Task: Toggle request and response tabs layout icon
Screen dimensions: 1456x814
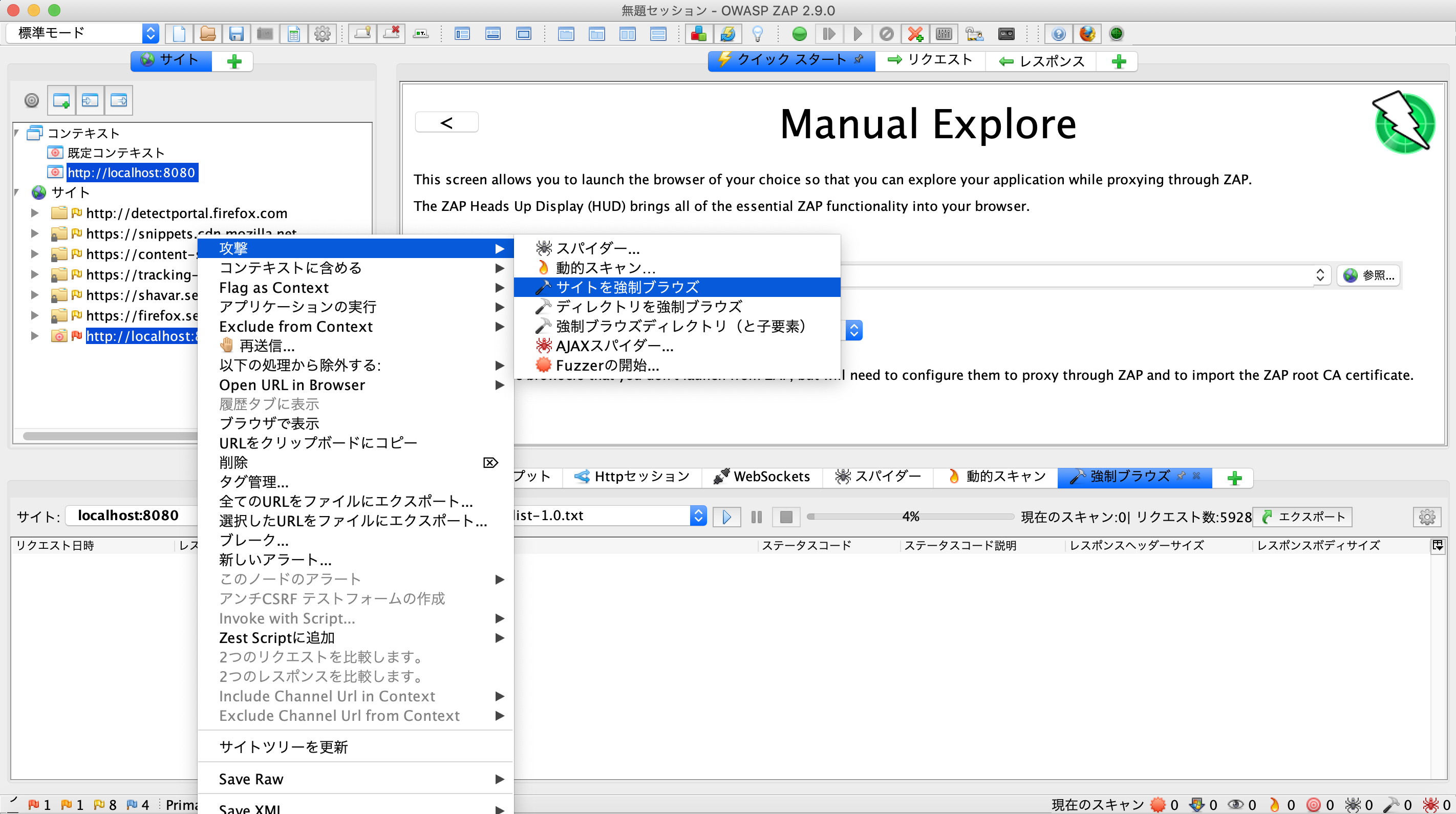Action: click(566, 34)
